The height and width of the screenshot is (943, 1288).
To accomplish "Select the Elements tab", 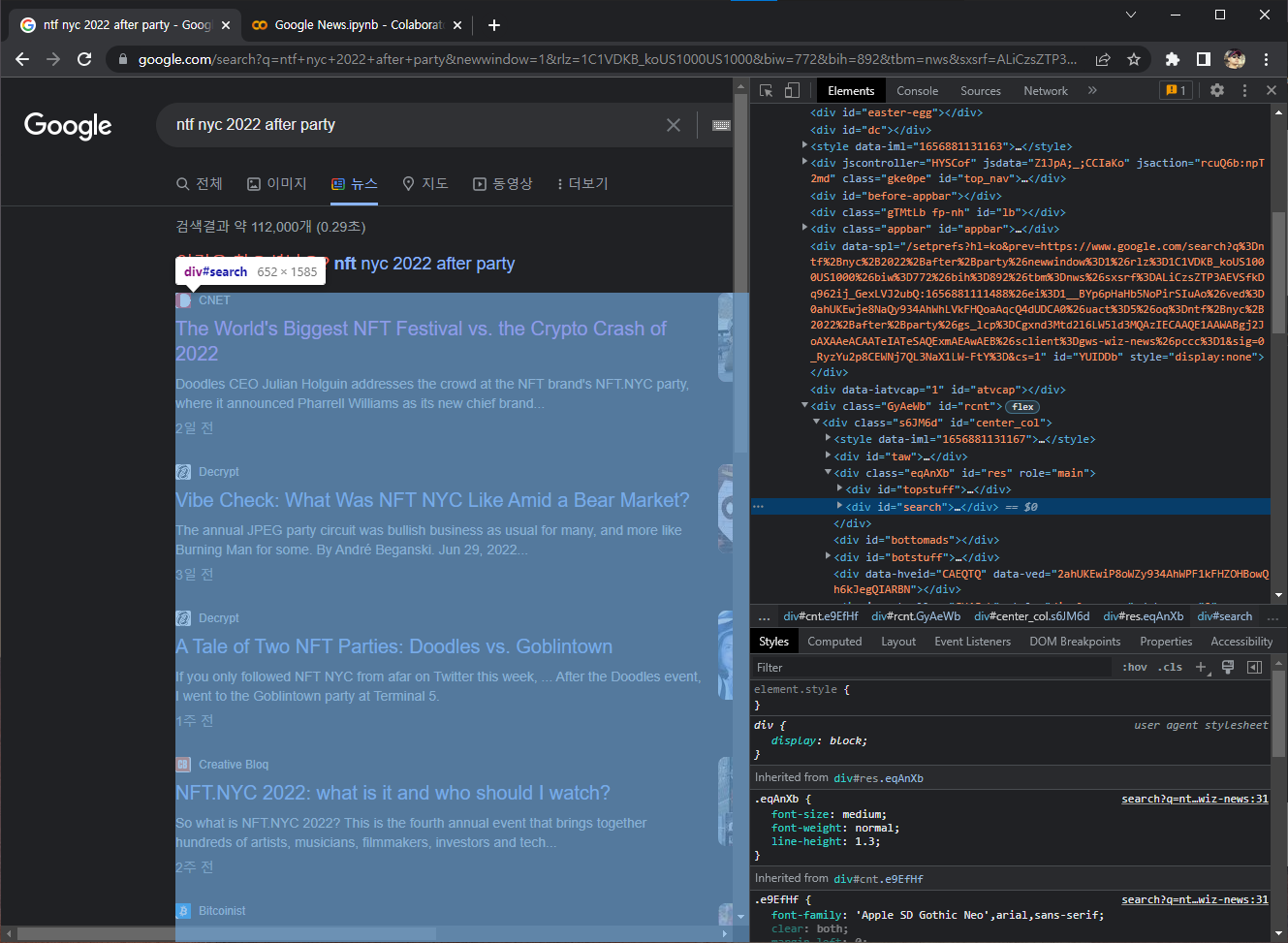I will pos(851,91).
